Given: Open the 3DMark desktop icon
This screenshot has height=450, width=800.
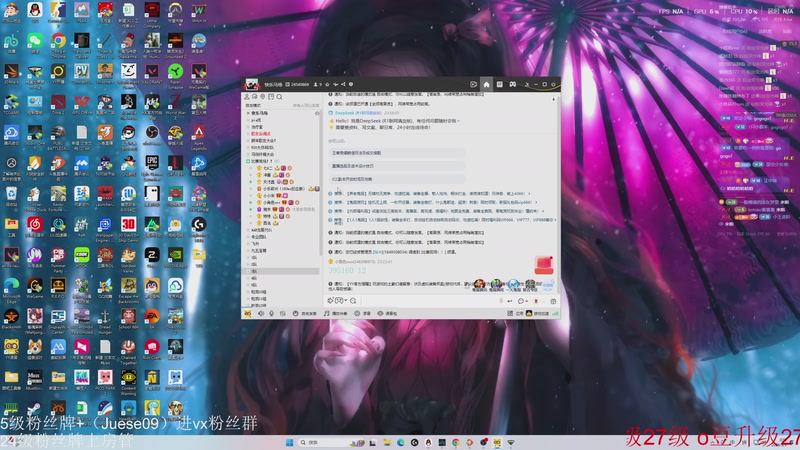Looking at the screenshot, I should [x=11, y=72].
